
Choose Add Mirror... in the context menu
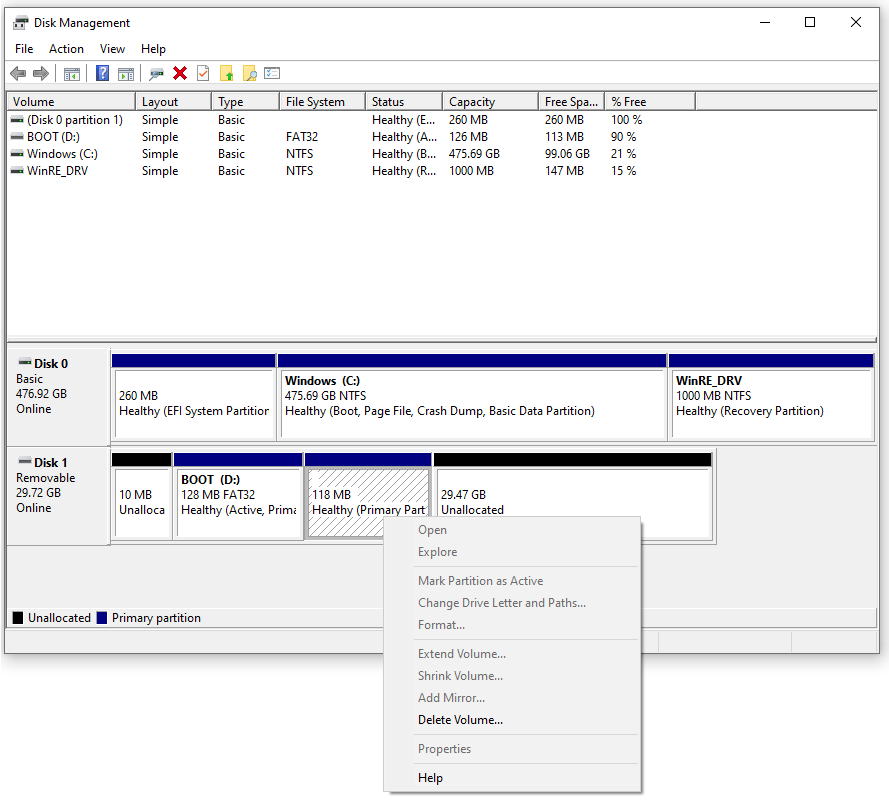tap(512, 698)
